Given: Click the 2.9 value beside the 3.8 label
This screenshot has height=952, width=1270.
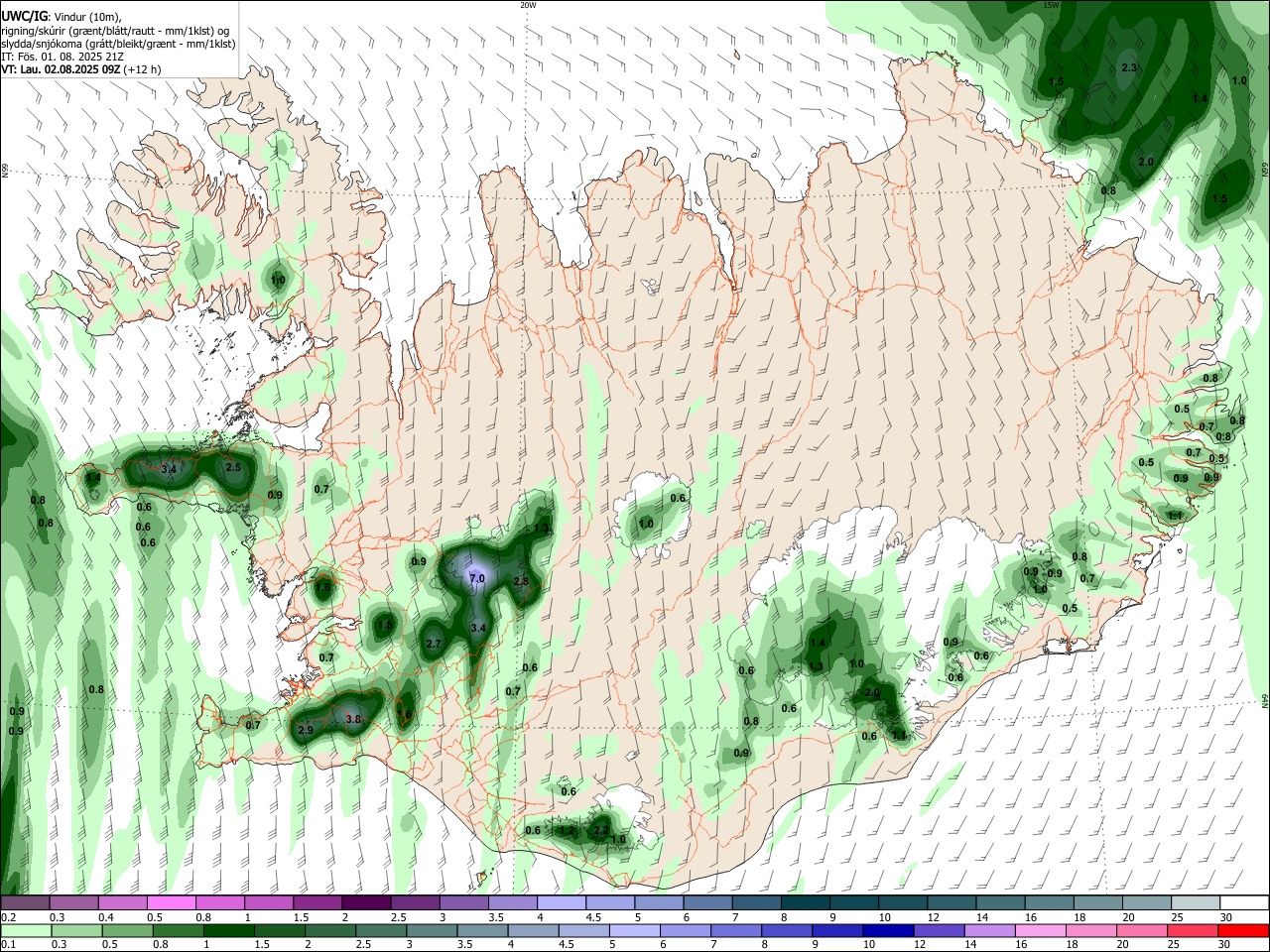Looking at the screenshot, I should tap(306, 730).
